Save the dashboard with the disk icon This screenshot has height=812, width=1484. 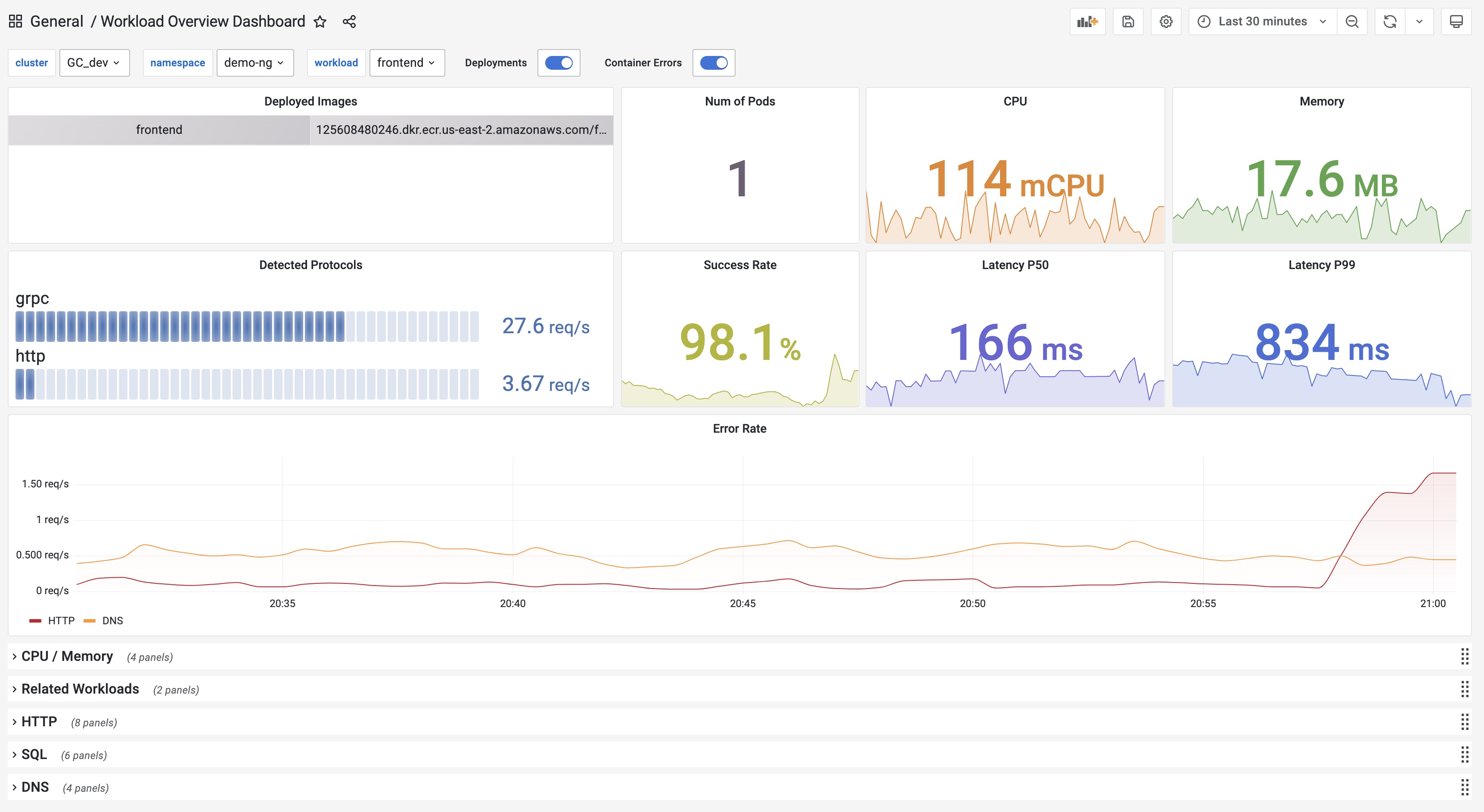(x=1128, y=22)
